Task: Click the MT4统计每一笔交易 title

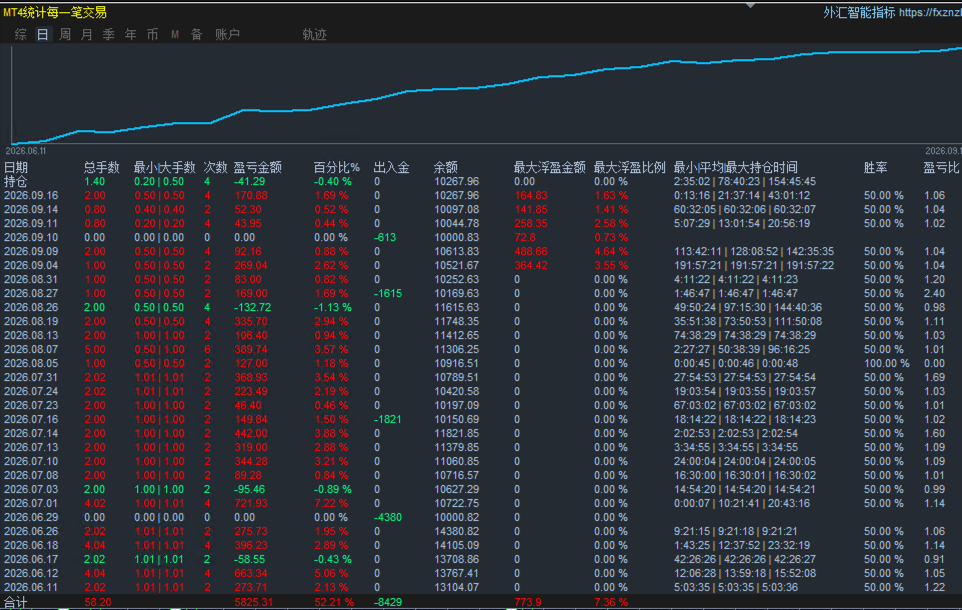Action: click(x=55, y=12)
